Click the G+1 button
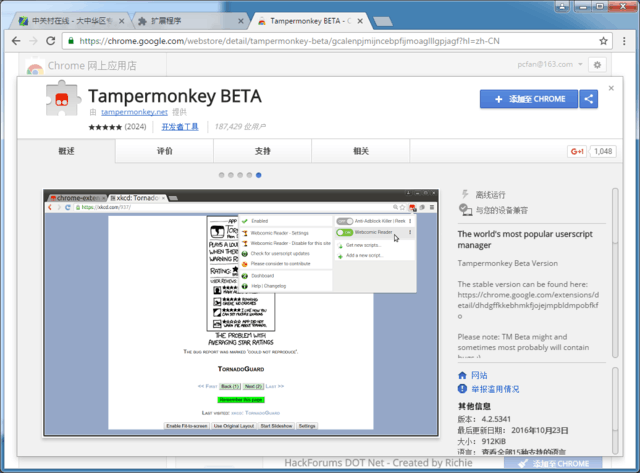This screenshot has width=640, height=473. 577,151
